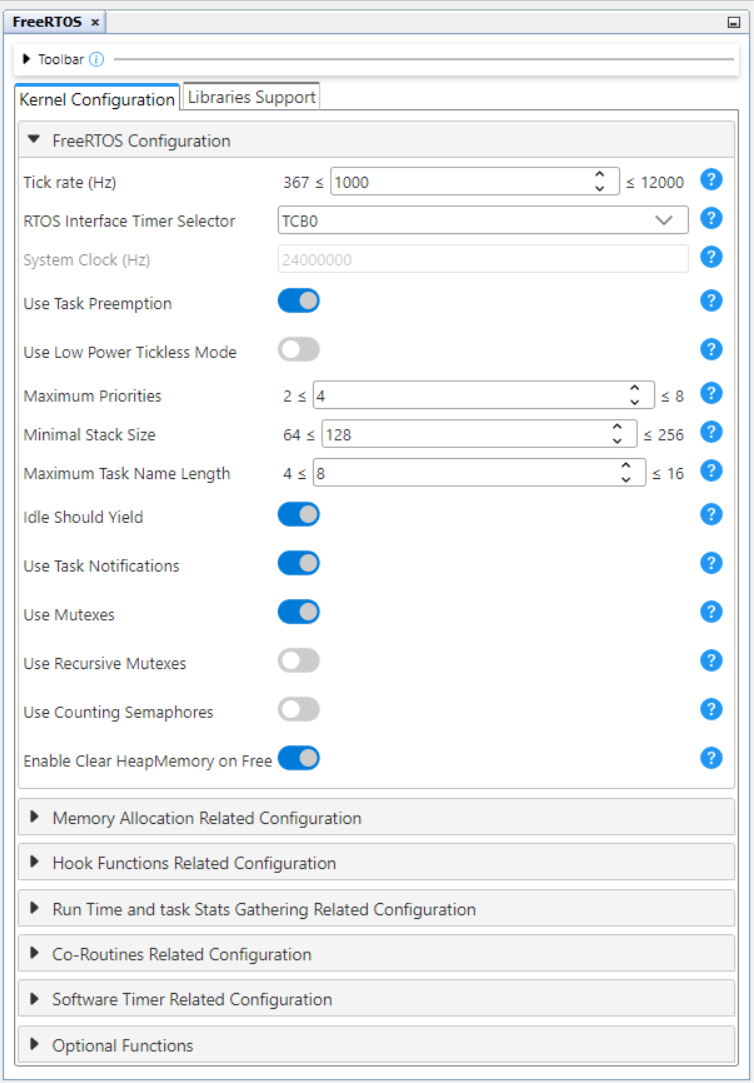Click the Toolbar info icon
Screen dimensions: 754x1083
point(97,59)
